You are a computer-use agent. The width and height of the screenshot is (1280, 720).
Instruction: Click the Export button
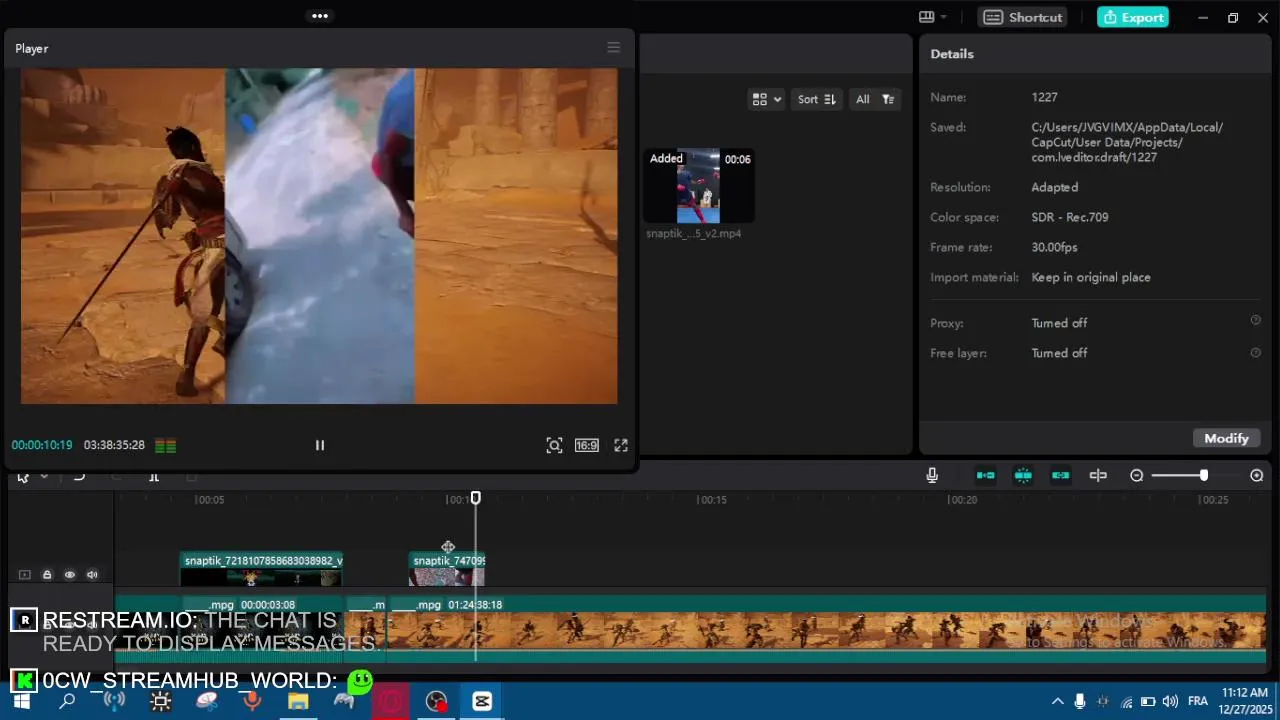coord(1133,17)
